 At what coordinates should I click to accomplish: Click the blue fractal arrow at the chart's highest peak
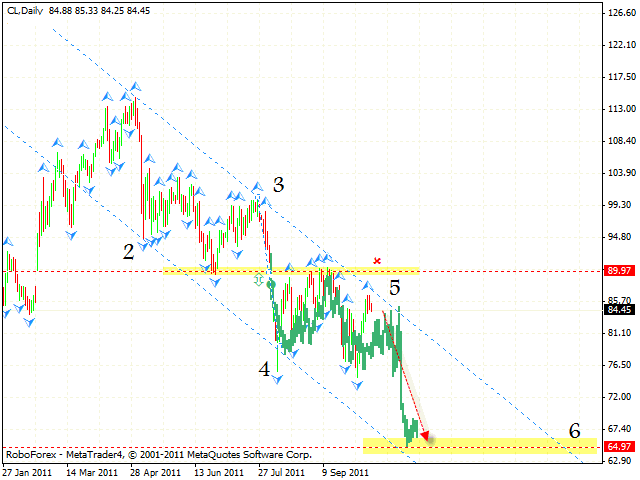(x=133, y=87)
